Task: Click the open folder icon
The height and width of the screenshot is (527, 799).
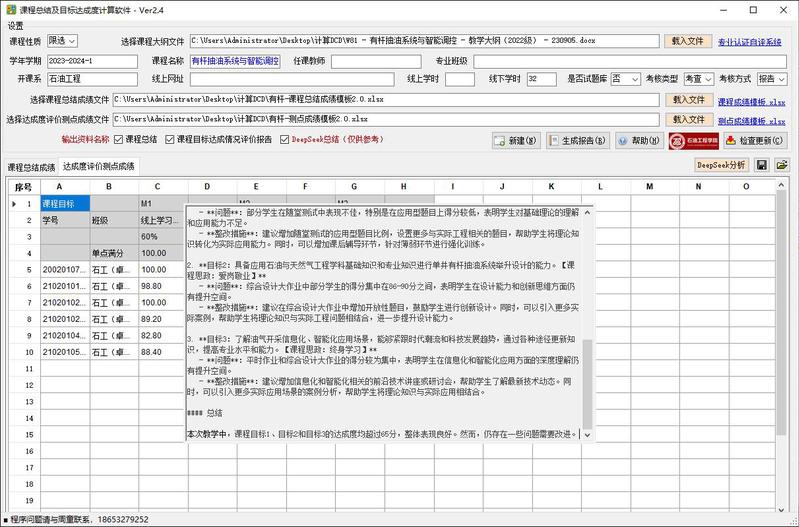Action: [x=781, y=165]
